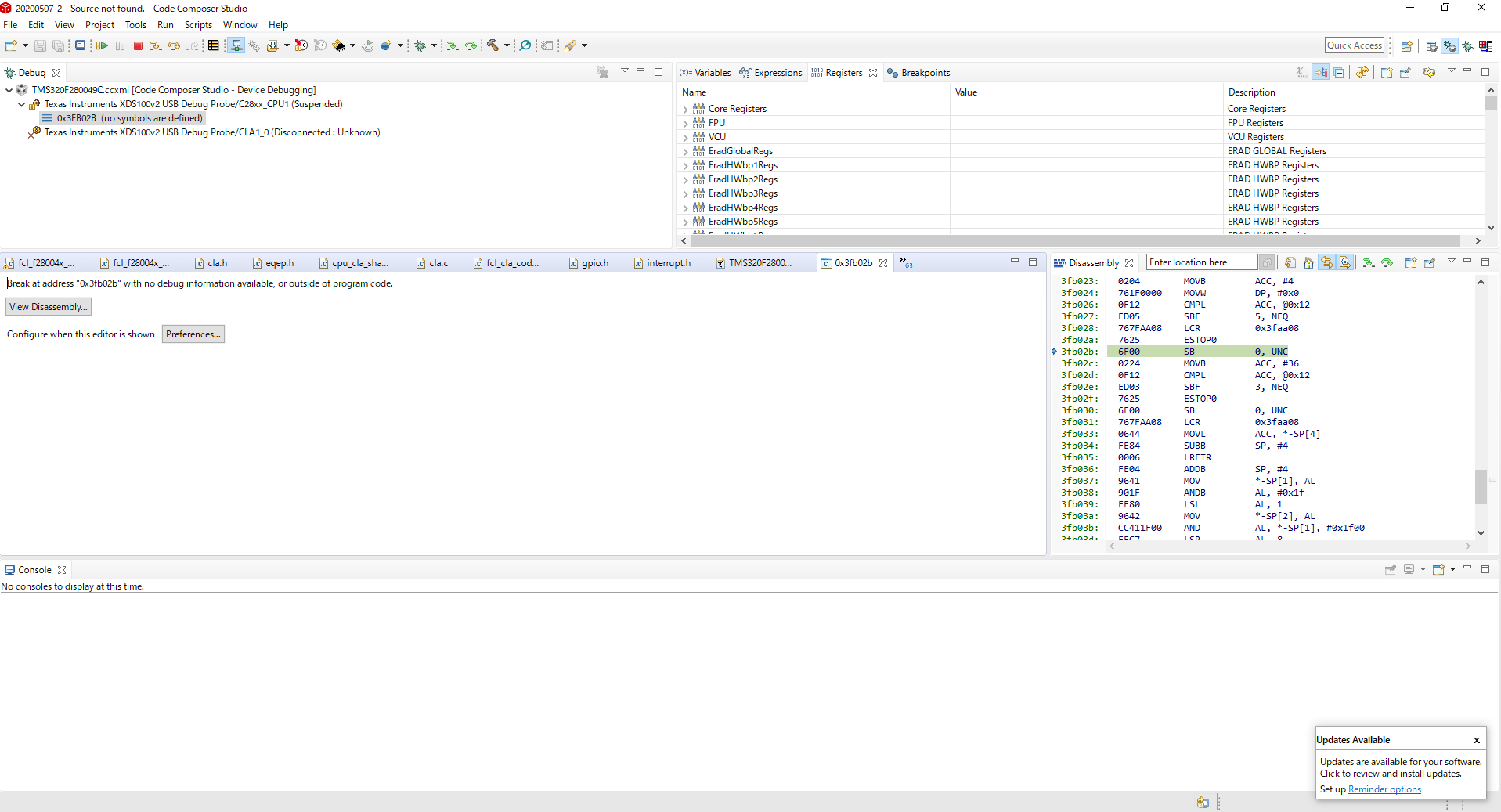Collapse the C28xx_CPU1 debug probe node
The width and height of the screenshot is (1501, 812).
(x=22, y=104)
